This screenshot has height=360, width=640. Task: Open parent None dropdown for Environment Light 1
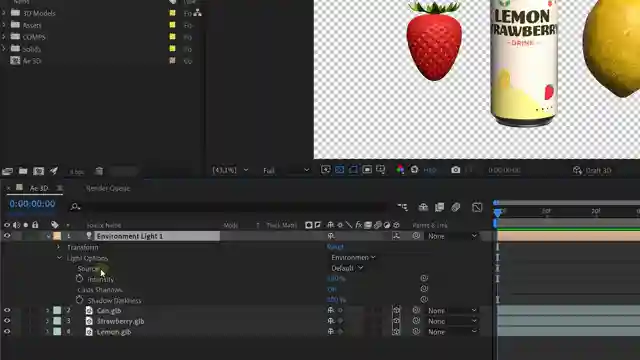[452, 236]
